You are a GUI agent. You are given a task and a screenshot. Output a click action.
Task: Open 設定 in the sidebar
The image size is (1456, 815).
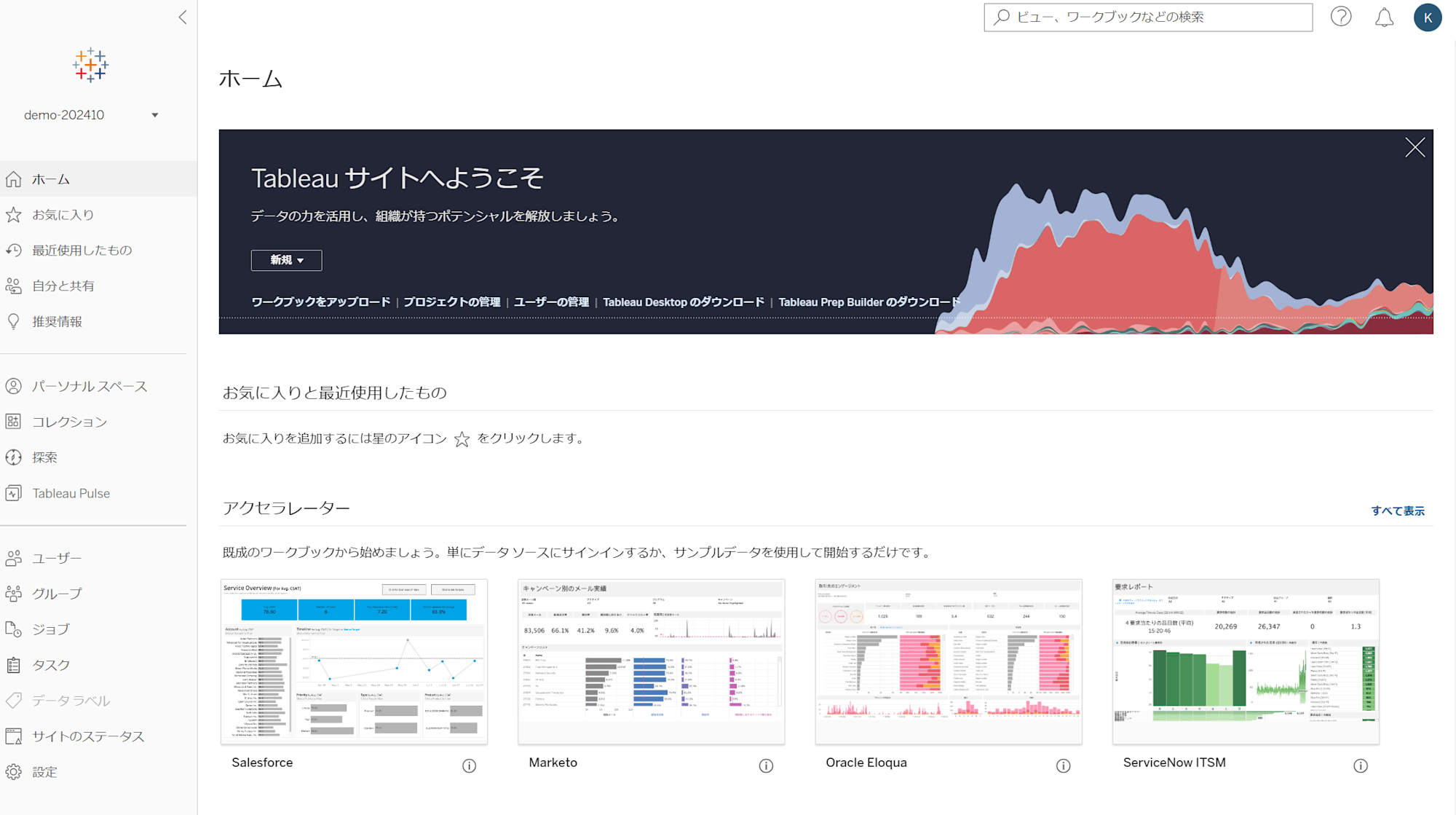[44, 772]
